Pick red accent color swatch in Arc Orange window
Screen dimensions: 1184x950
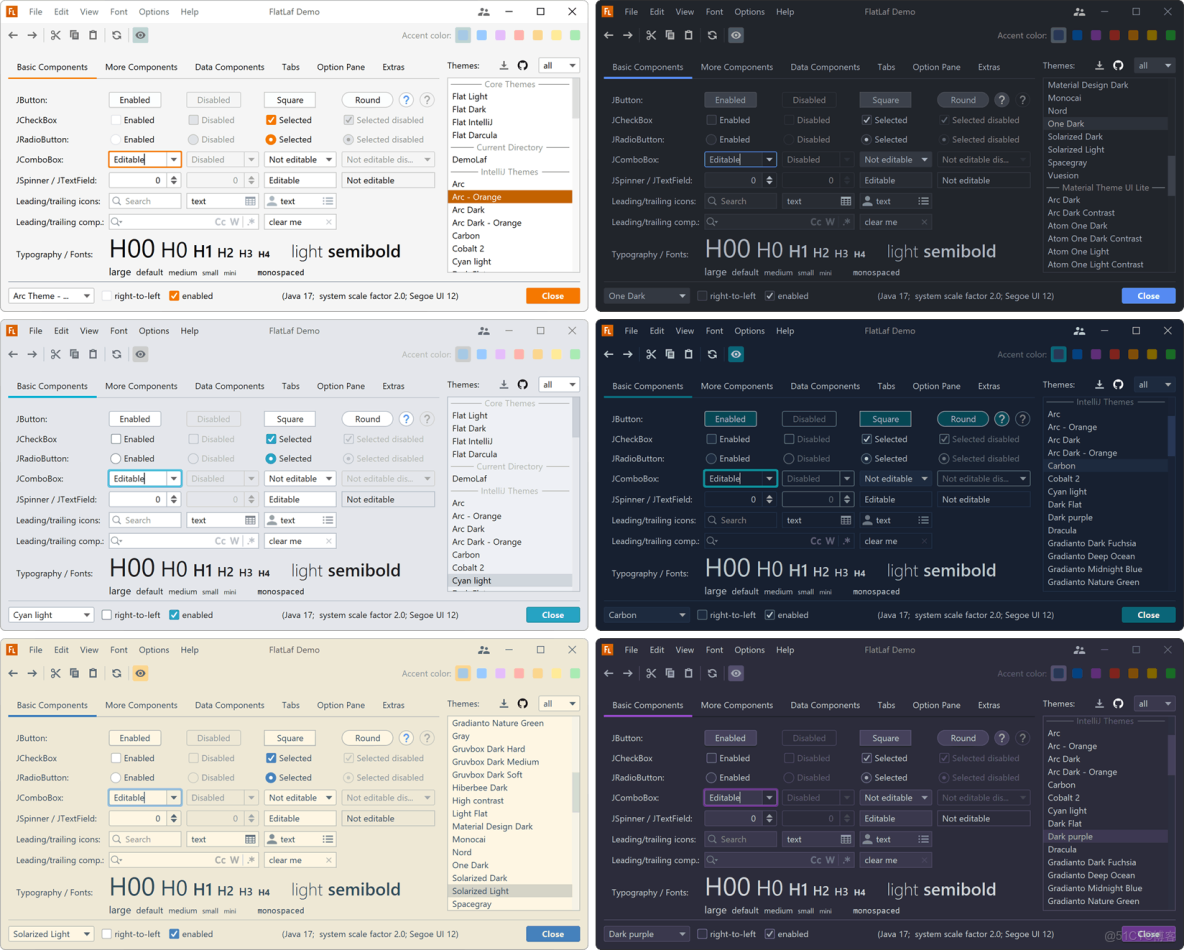pos(519,35)
